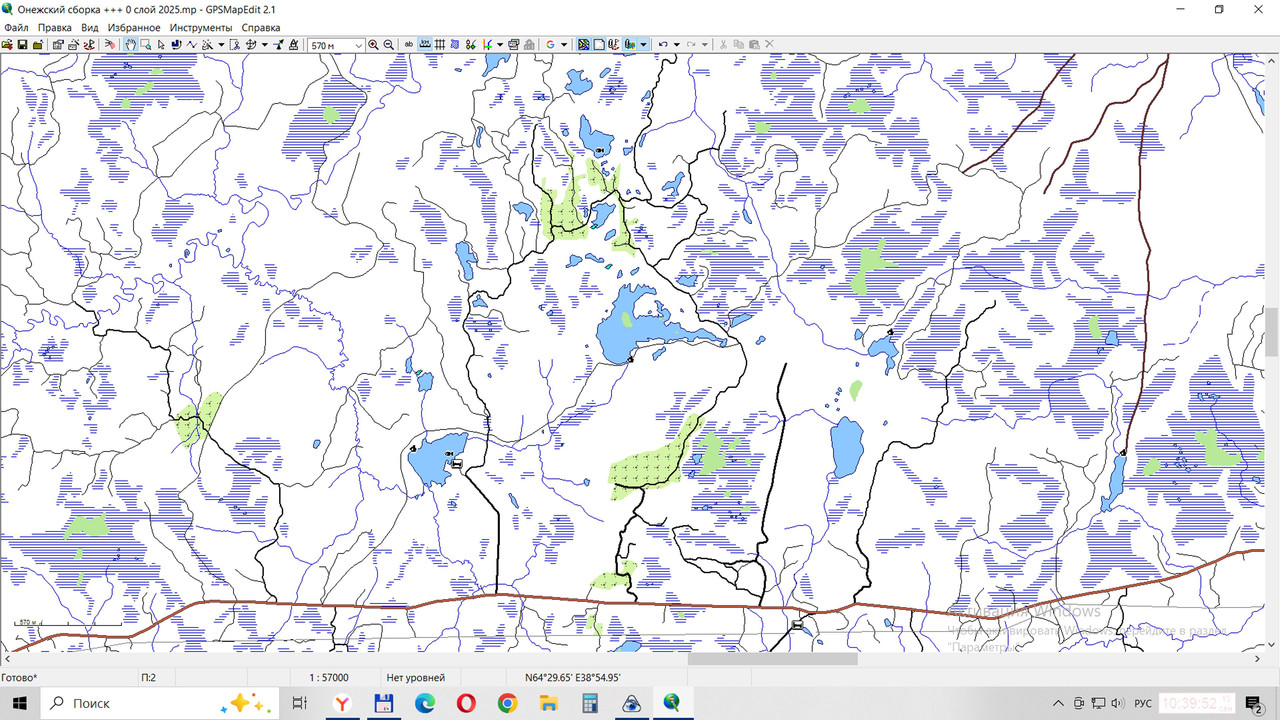1280x720 pixels.
Task: Toggle the show map image icon
Action: [584, 45]
